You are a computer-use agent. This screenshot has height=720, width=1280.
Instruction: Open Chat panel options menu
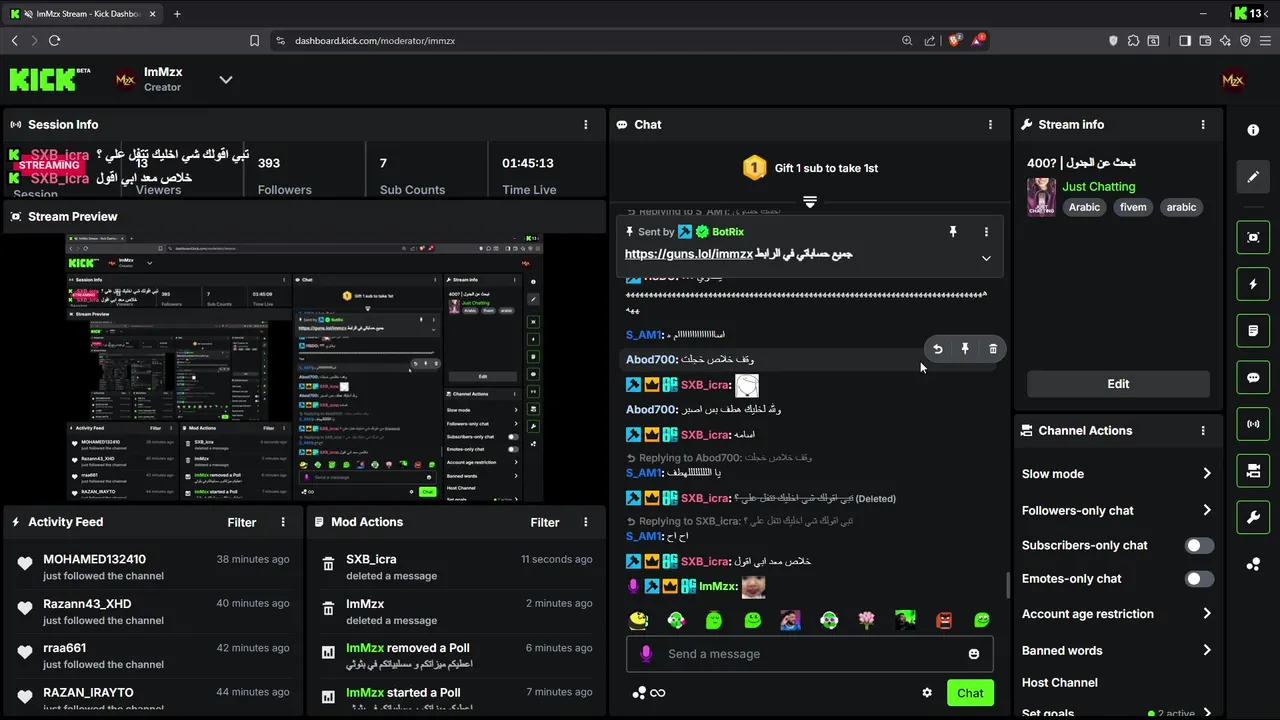[991, 125]
